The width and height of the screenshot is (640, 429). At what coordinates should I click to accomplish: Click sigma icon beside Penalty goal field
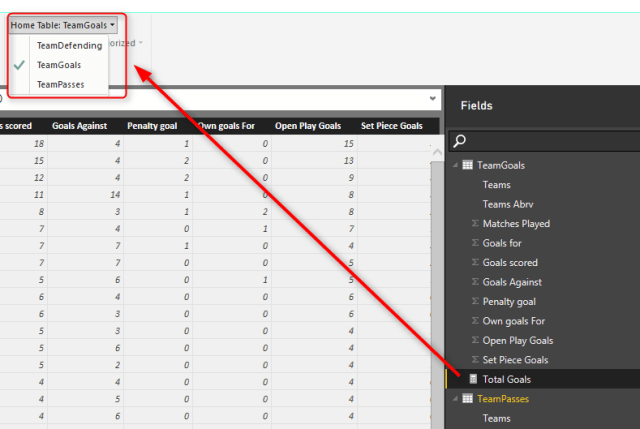pyautogui.click(x=475, y=301)
